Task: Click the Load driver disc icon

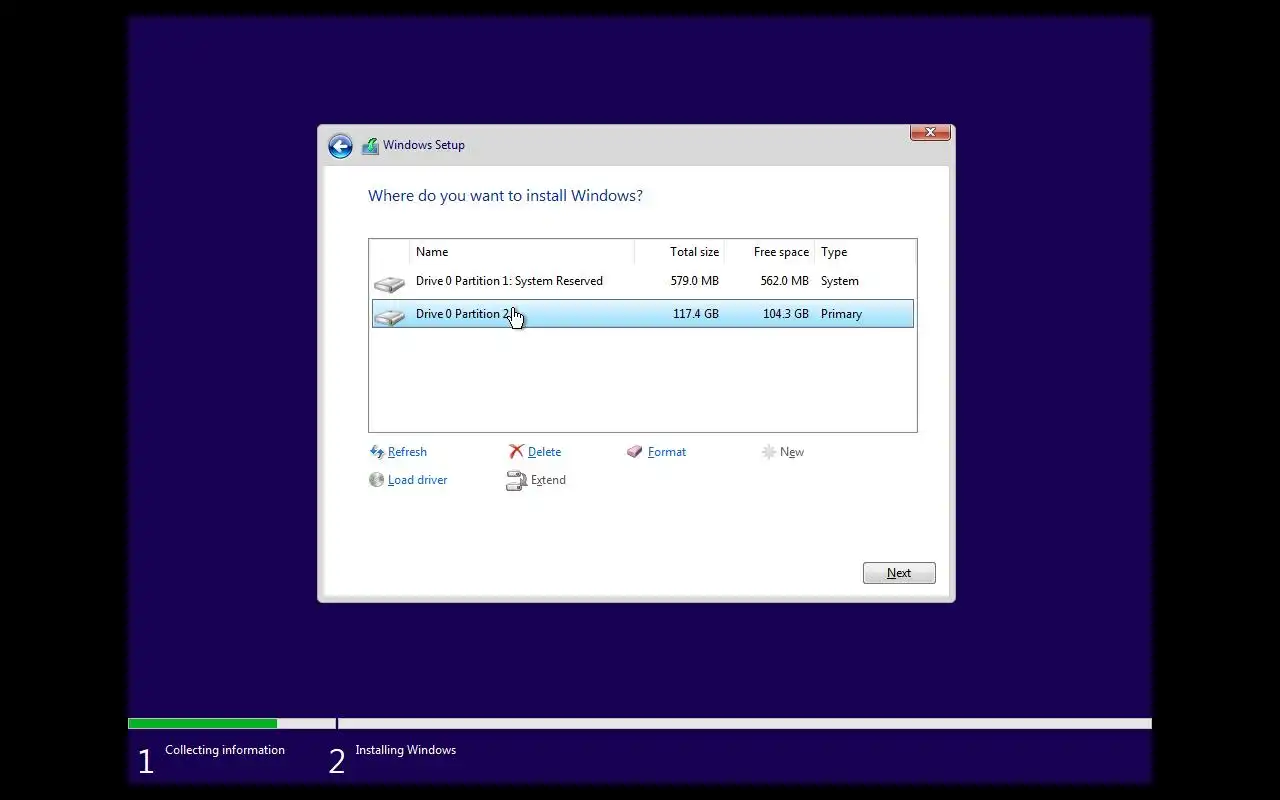Action: click(377, 480)
